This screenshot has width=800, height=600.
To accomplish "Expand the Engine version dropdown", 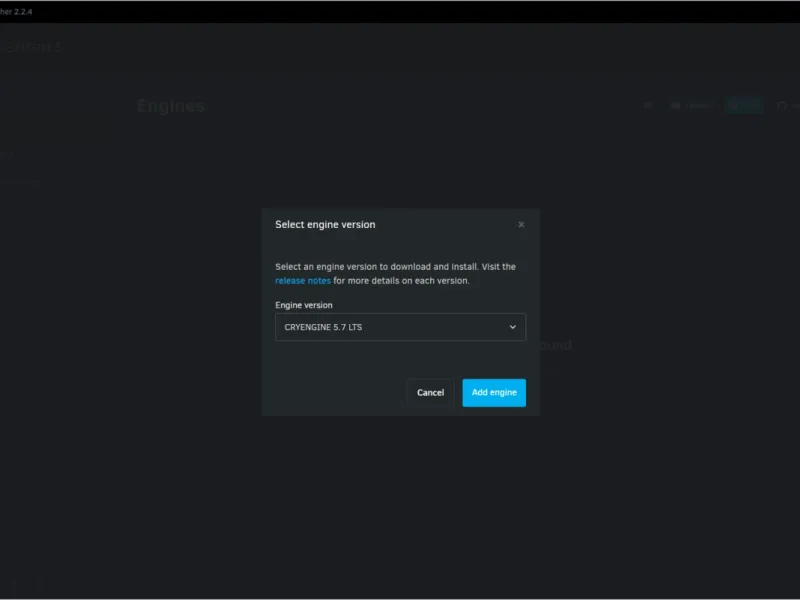I will tap(401, 327).
